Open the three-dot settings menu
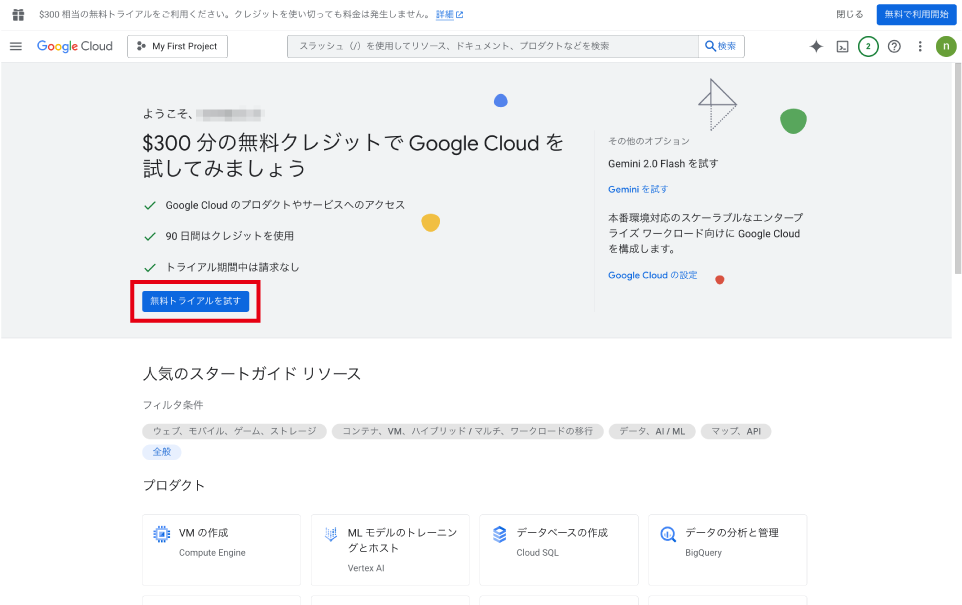Viewport: 962px width, 605px height. pyautogui.click(x=920, y=46)
